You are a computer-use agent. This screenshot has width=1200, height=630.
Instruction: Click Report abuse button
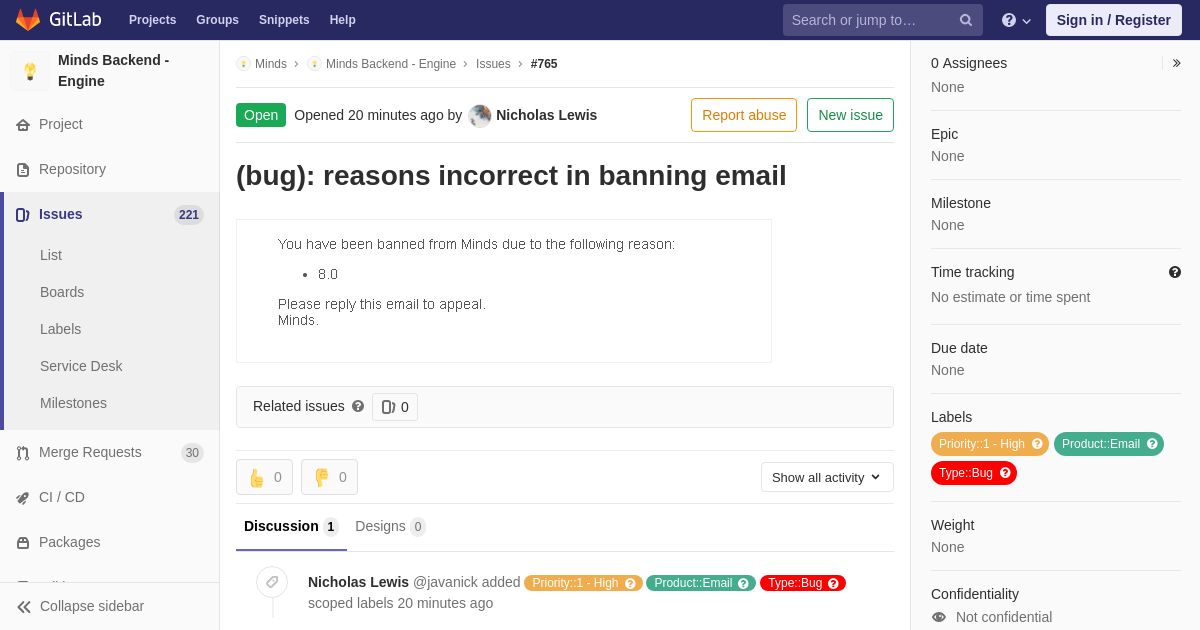(744, 115)
